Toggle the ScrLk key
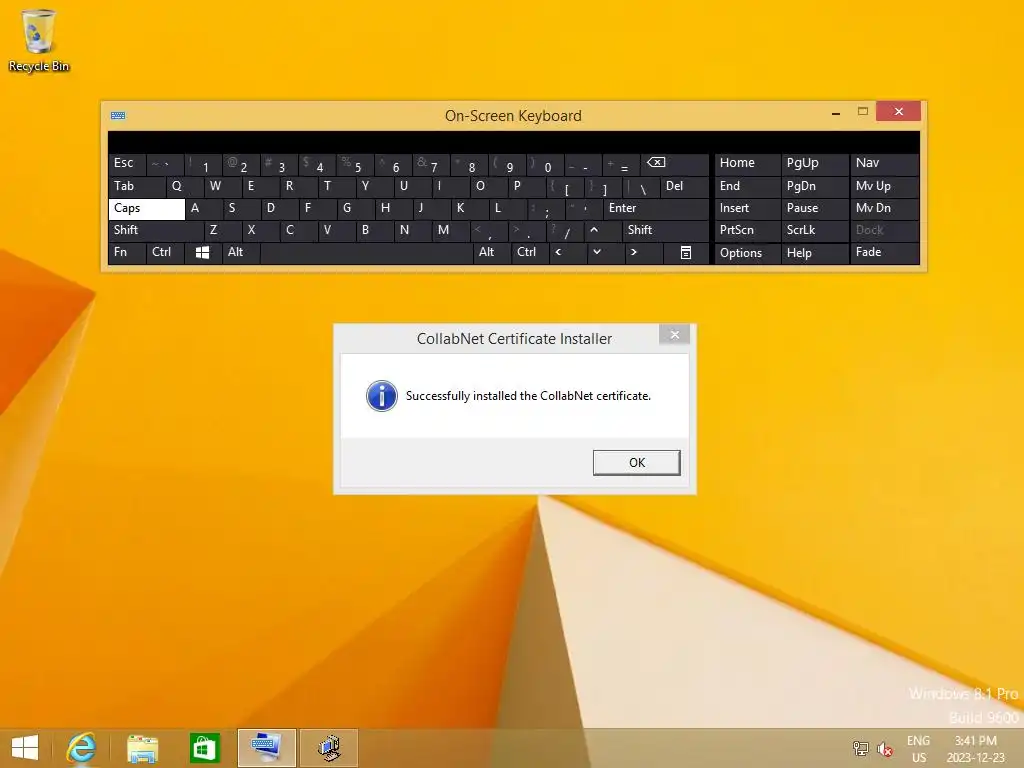The width and height of the screenshot is (1024, 768). [x=814, y=230]
